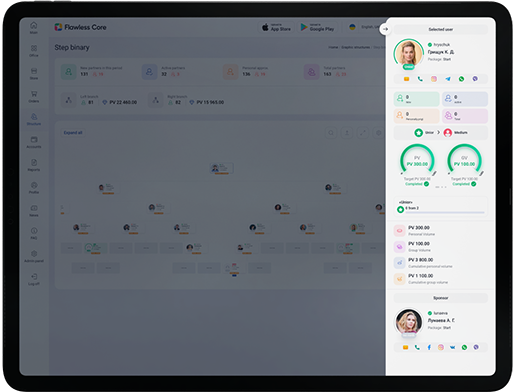The image size is (514, 392).
Task: Call selected user via phone icon
Action: tap(420, 79)
